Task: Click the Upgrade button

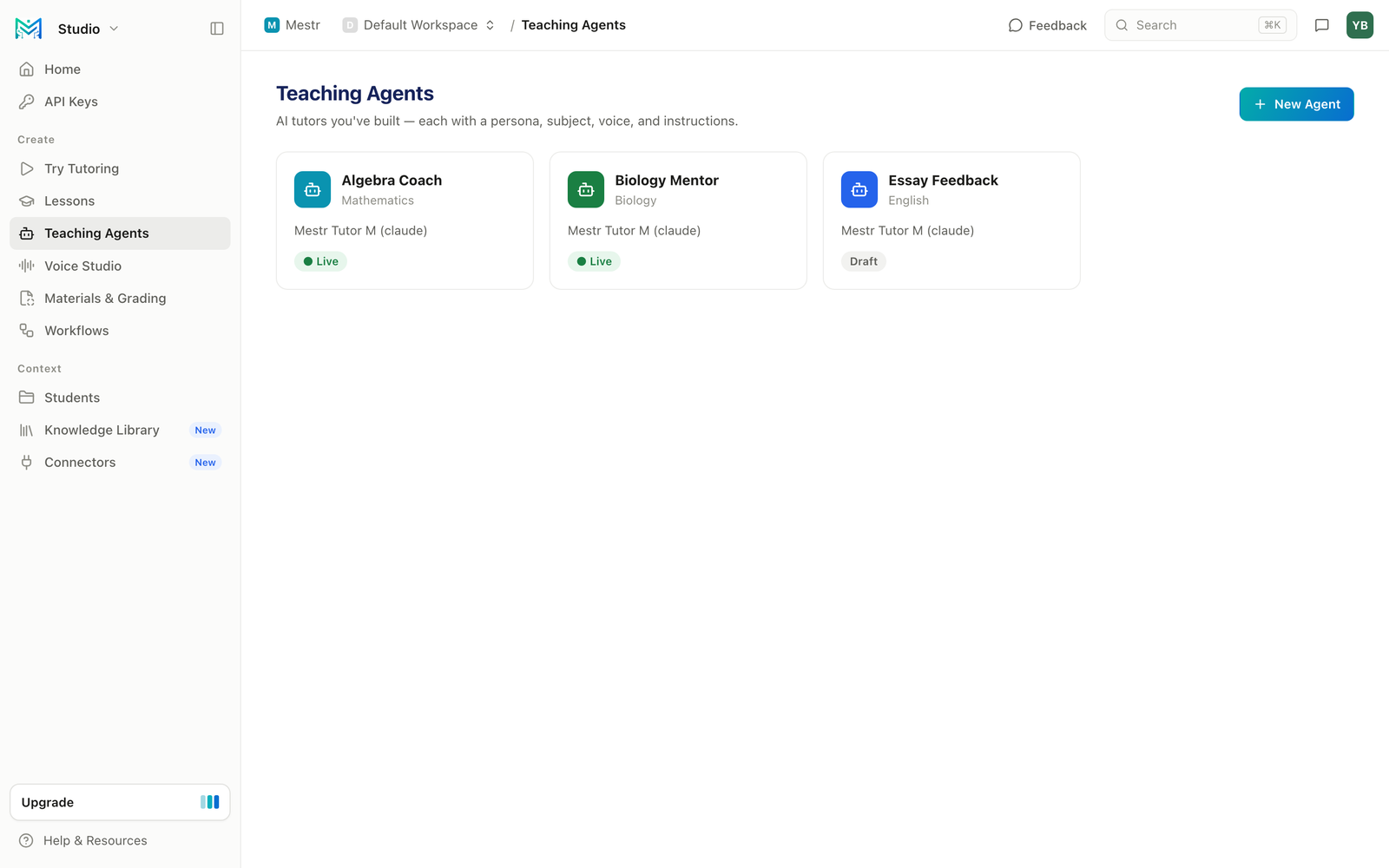Action: click(x=120, y=802)
